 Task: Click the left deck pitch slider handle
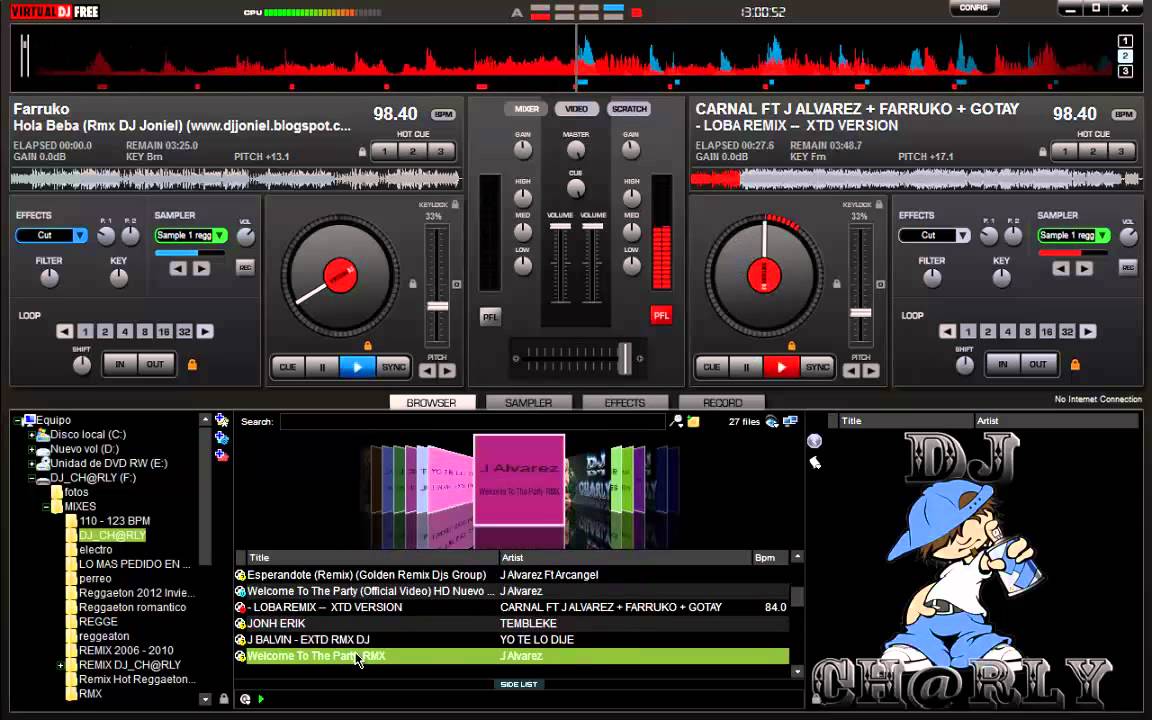pos(437,306)
